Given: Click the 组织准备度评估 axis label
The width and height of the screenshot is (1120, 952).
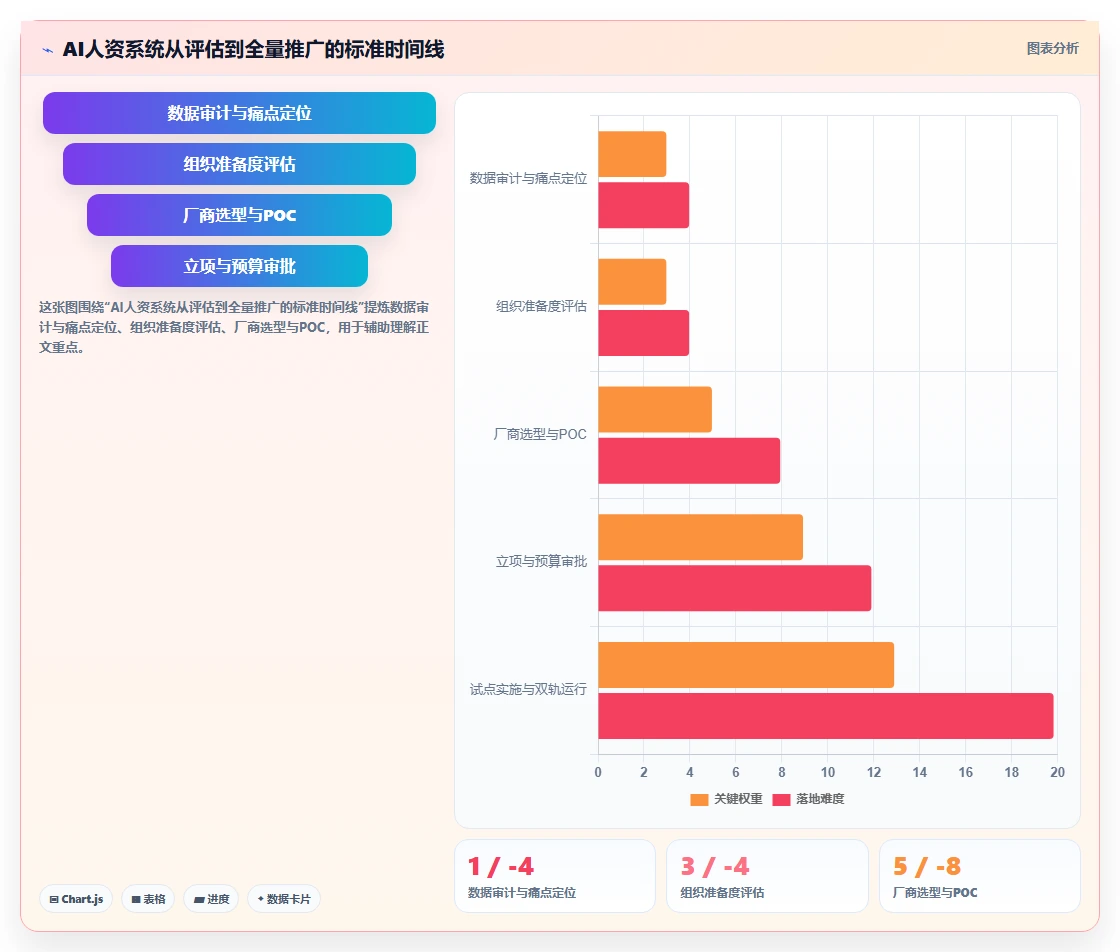Looking at the screenshot, I should pyautogui.click(x=541, y=306).
